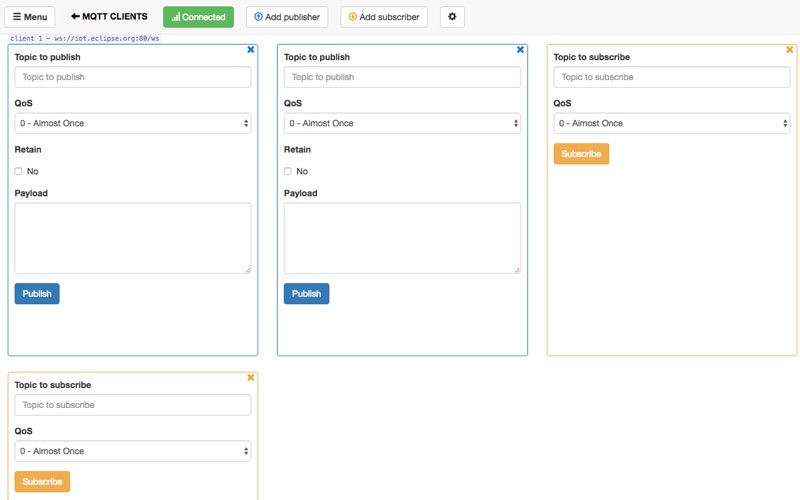Image resolution: width=800 pixels, height=500 pixels.
Task: Toggle Retain checkbox in first publisher
Action: (x=18, y=171)
